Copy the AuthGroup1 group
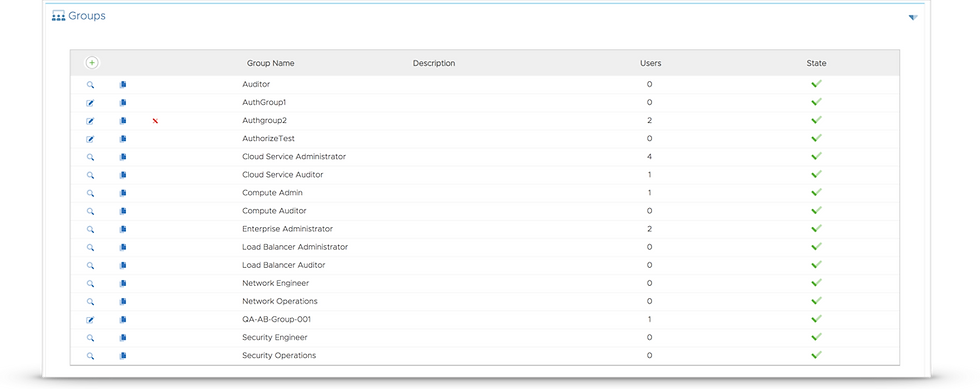 123,103
